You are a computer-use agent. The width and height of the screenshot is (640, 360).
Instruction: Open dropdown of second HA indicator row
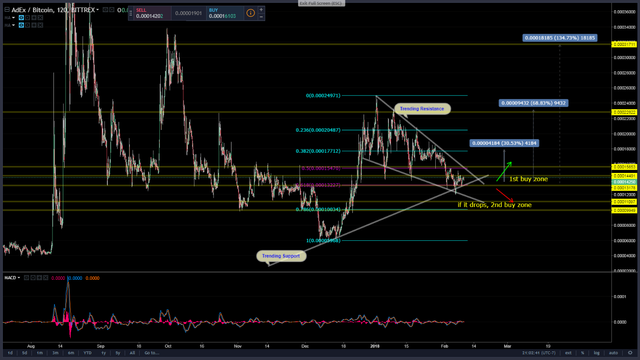[13, 25]
